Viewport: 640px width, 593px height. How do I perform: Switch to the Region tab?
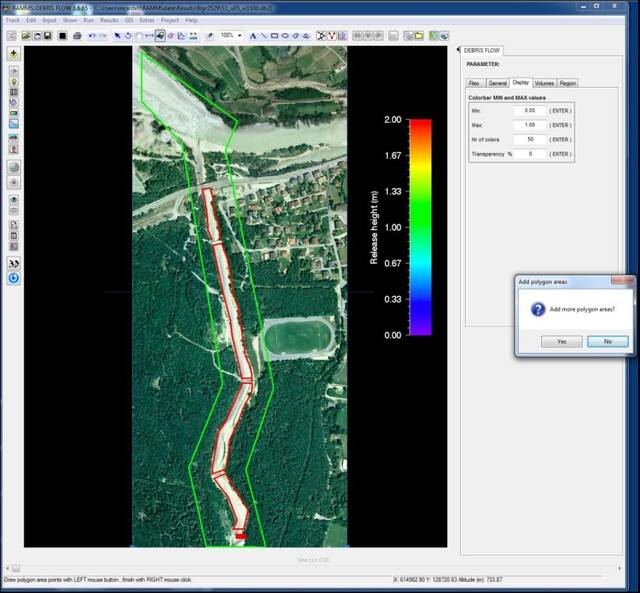click(x=568, y=83)
